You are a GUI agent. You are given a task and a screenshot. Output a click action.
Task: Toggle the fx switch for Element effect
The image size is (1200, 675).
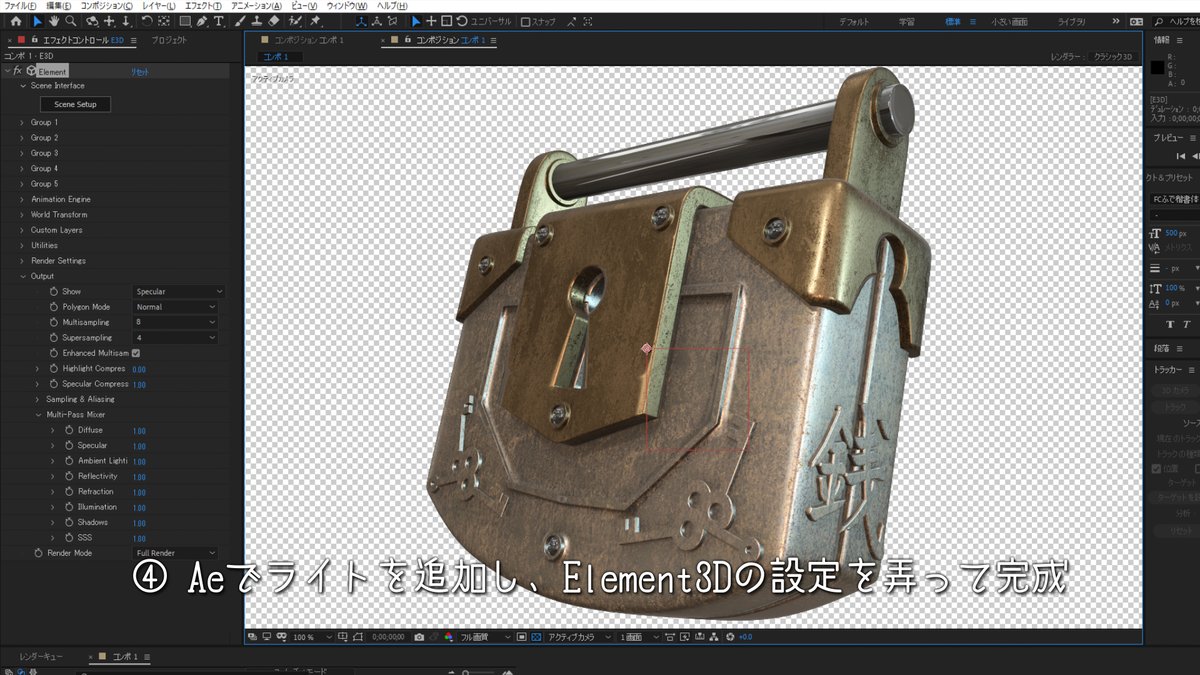click(x=18, y=71)
